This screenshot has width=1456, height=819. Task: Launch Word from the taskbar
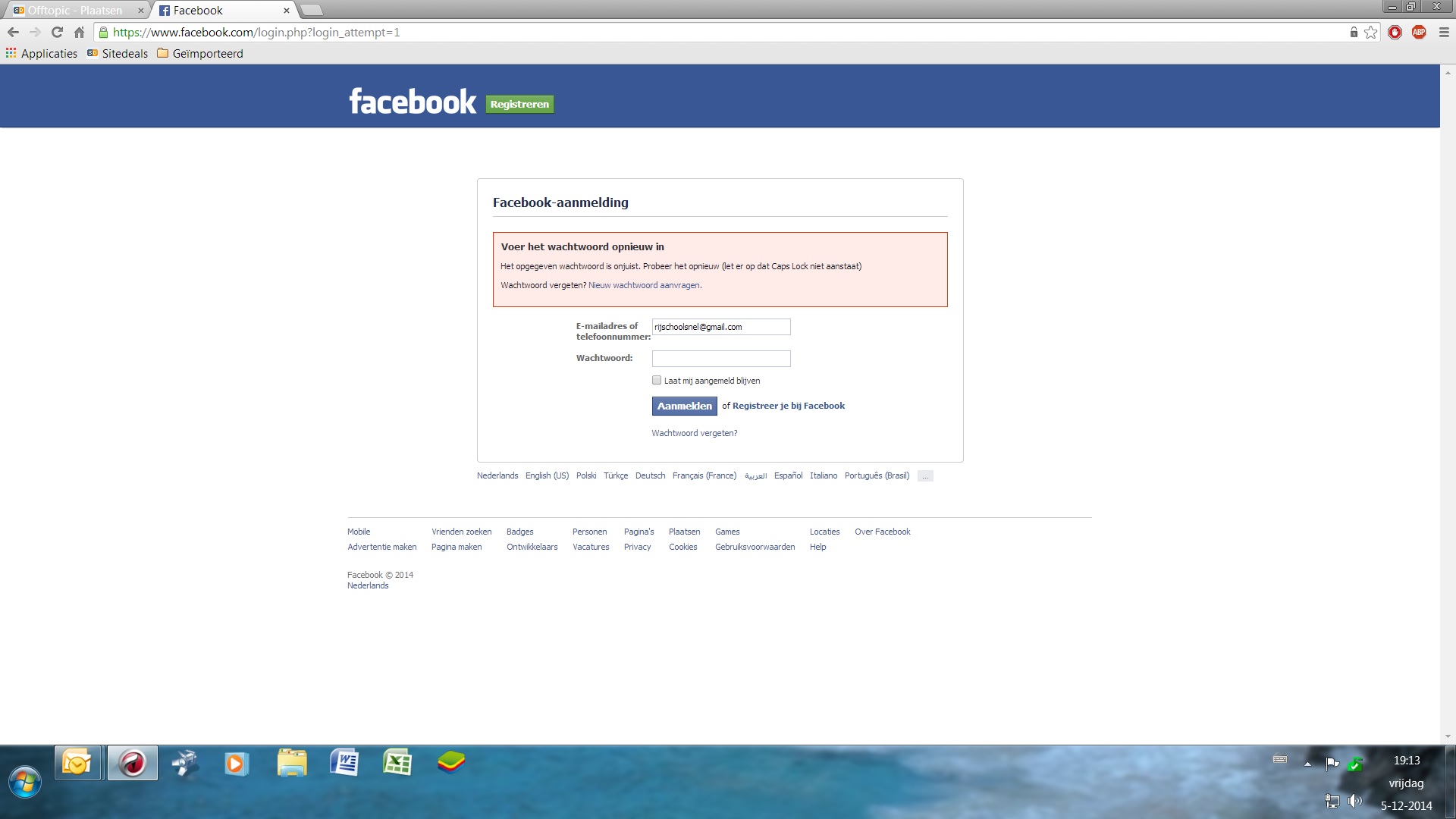click(x=344, y=763)
